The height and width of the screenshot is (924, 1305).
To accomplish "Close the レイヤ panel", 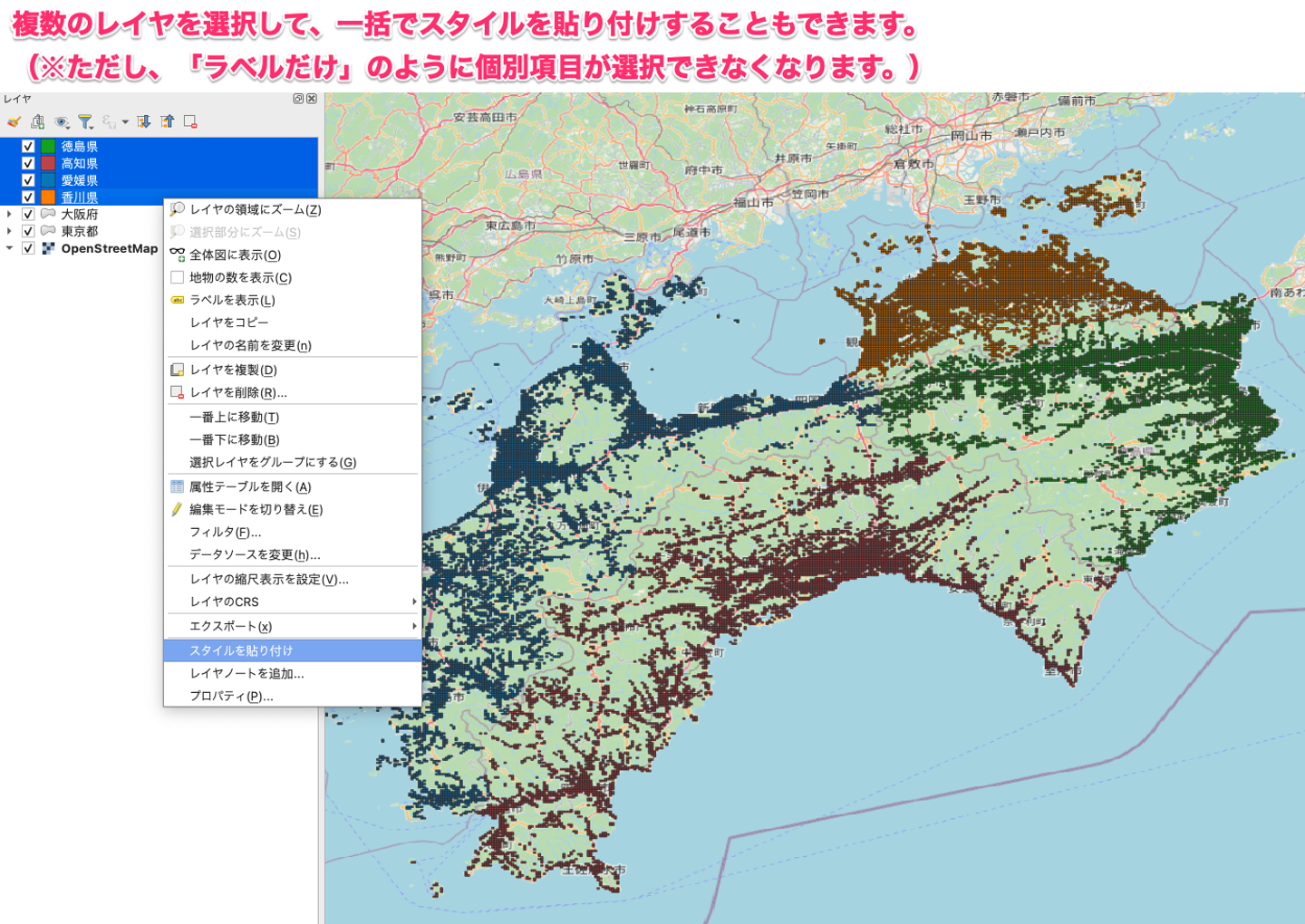I will pos(312,99).
